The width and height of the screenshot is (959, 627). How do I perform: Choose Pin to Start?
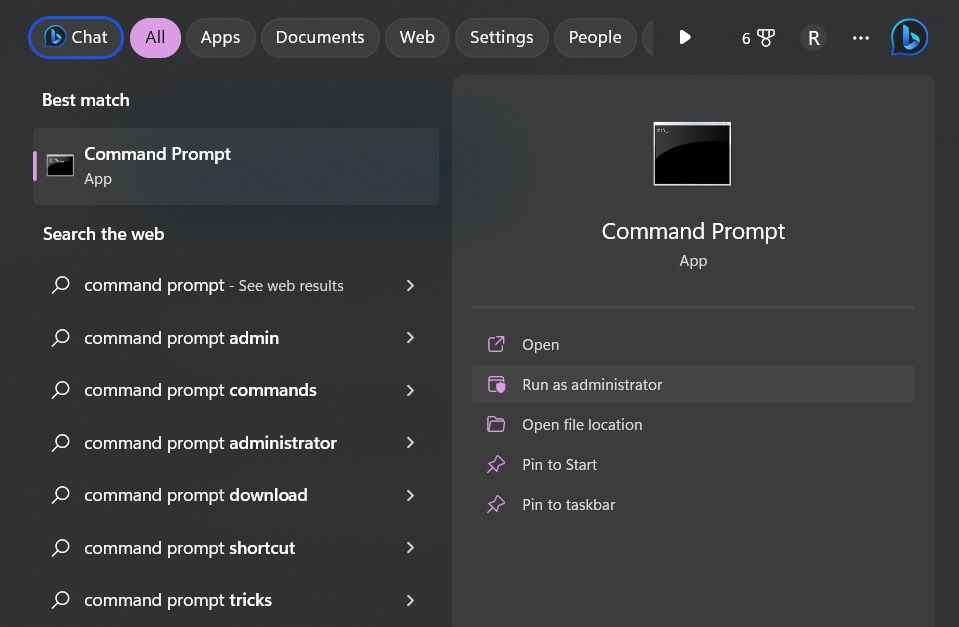pyautogui.click(x=693, y=464)
